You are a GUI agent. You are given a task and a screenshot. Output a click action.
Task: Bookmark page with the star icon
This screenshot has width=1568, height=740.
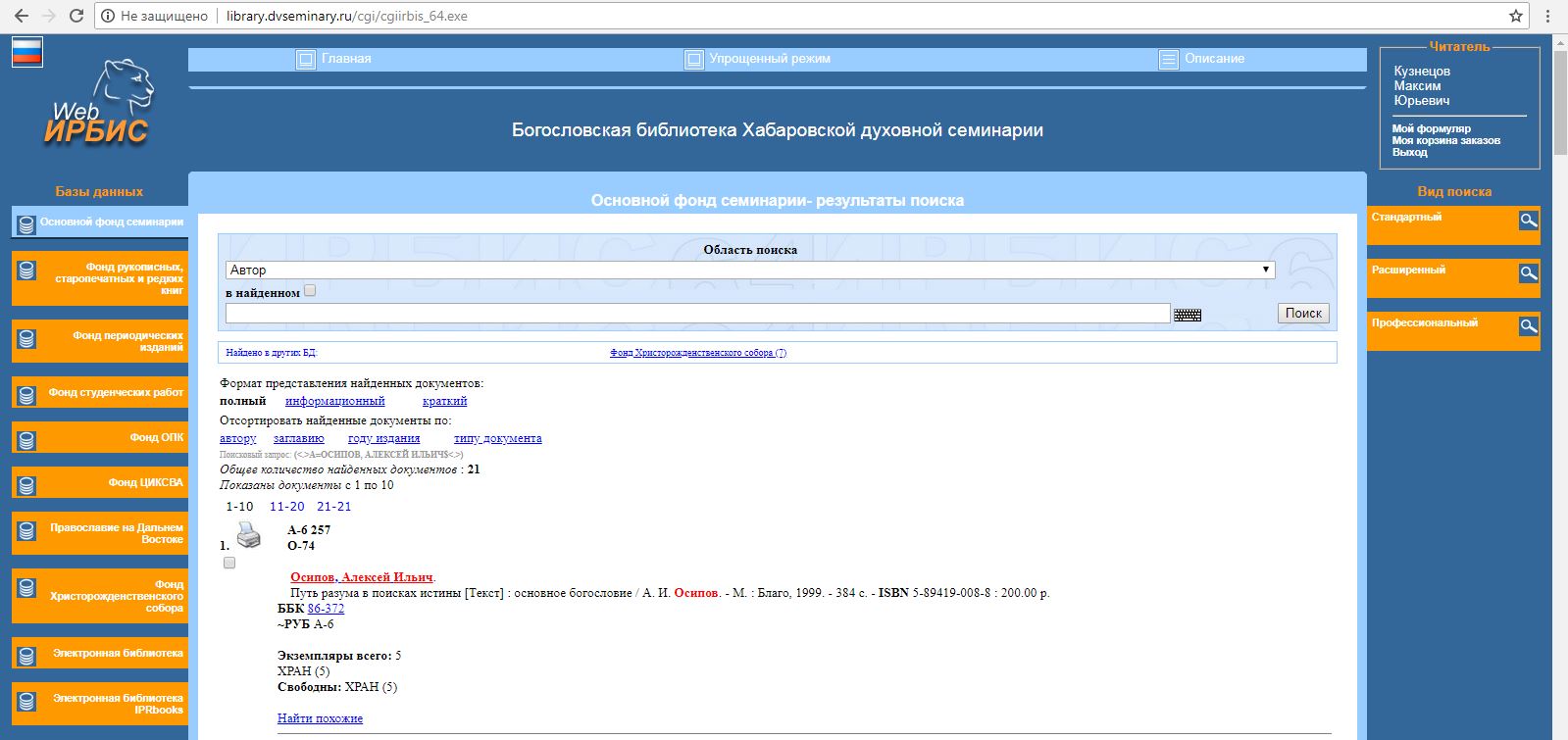(1516, 16)
